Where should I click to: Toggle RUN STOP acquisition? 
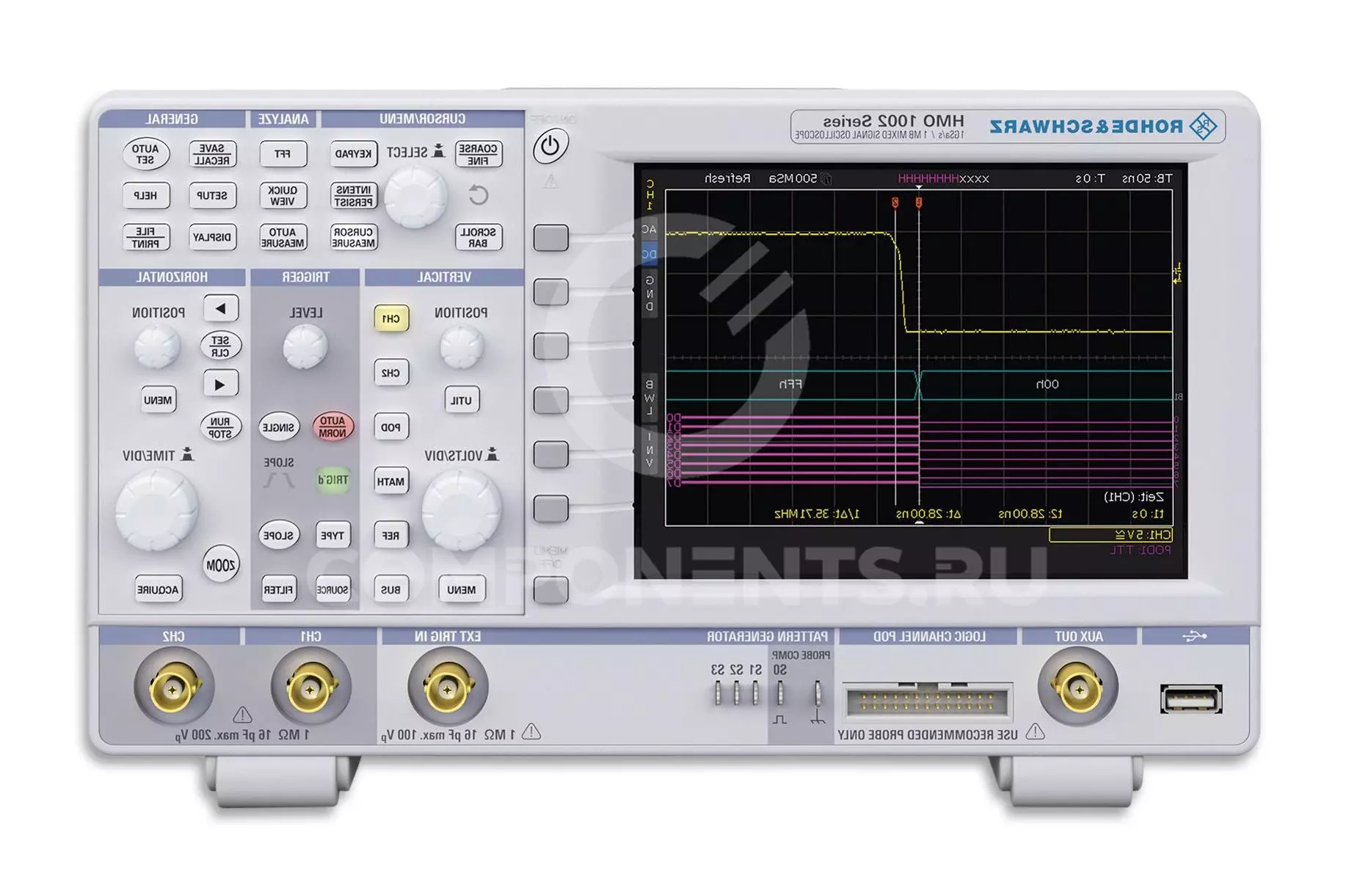click(x=220, y=427)
